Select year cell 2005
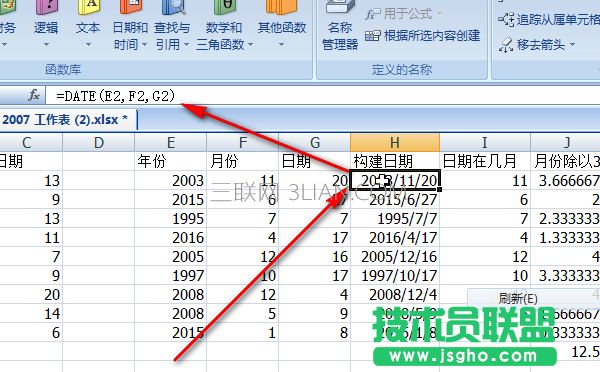 click(171, 256)
